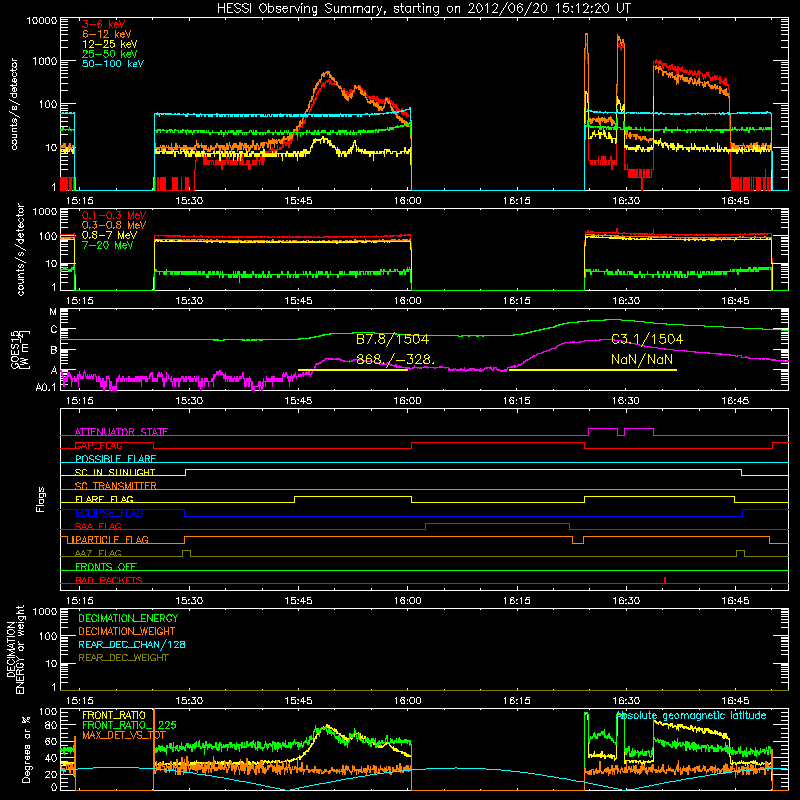
Task: Click the REAR_DEC_WEIGHT legend label
Action: click(123, 658)
